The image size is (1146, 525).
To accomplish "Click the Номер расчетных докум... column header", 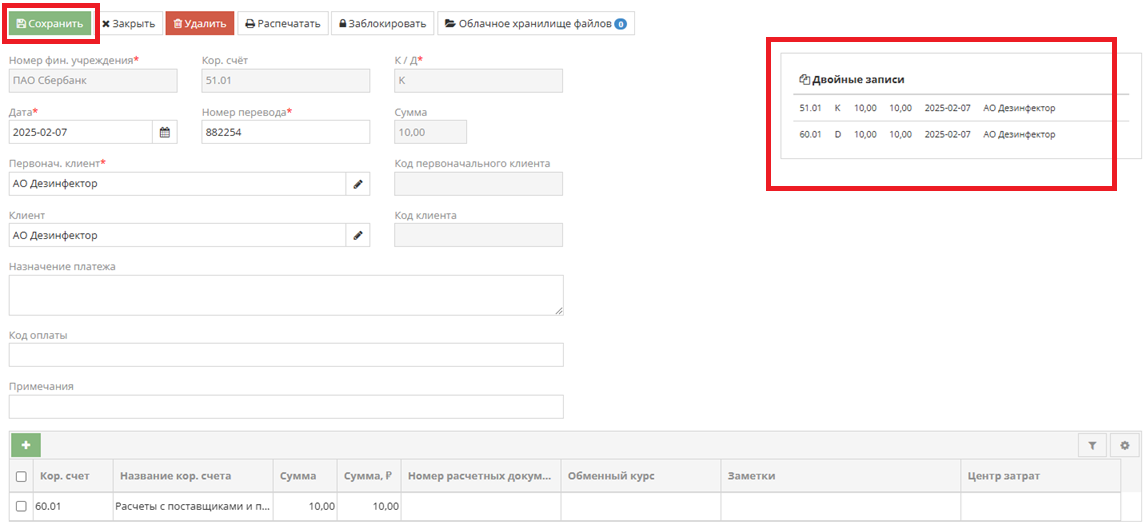I will (481, 476).
